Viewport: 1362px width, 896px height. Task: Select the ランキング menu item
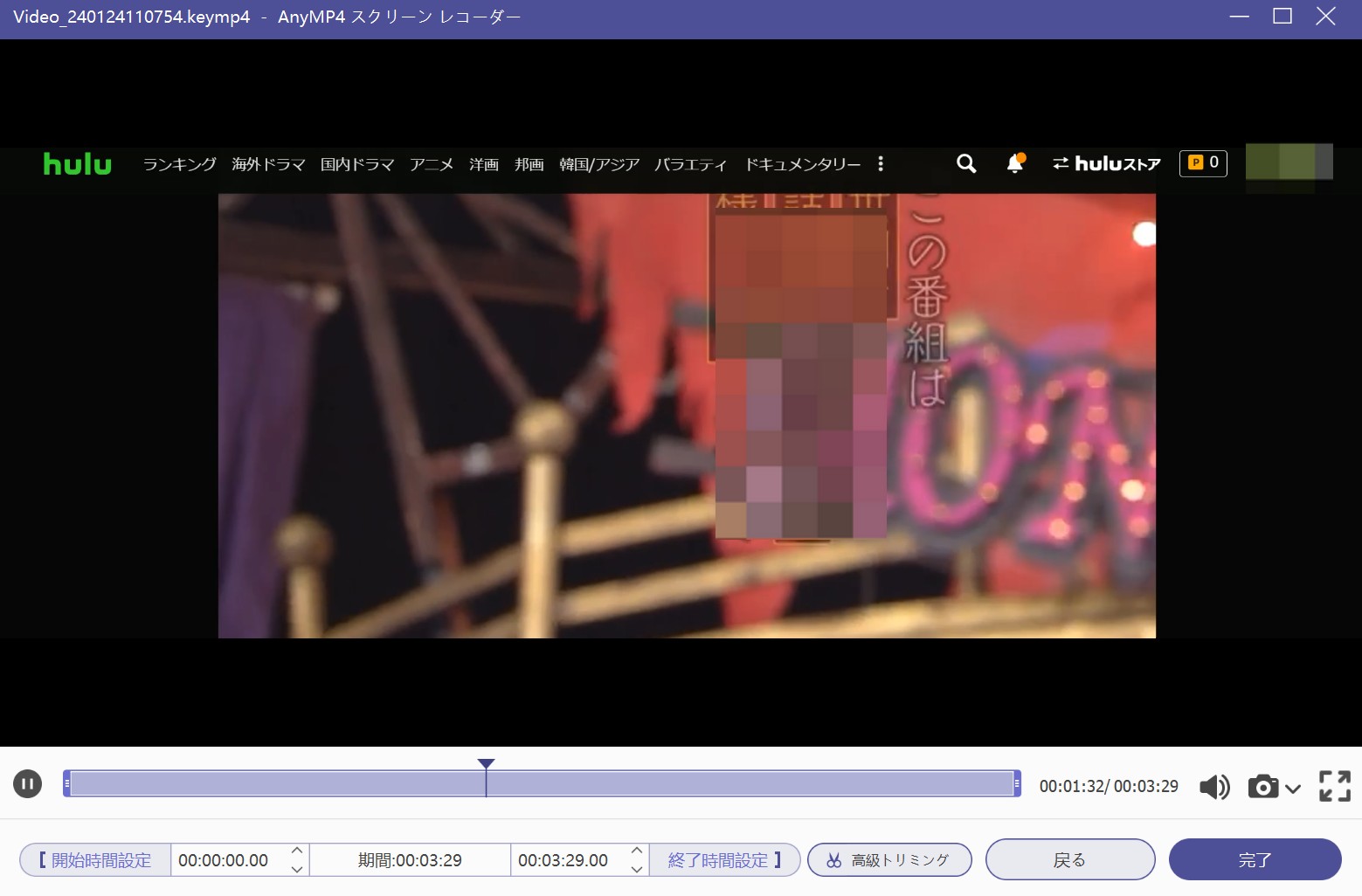[179, 164]
